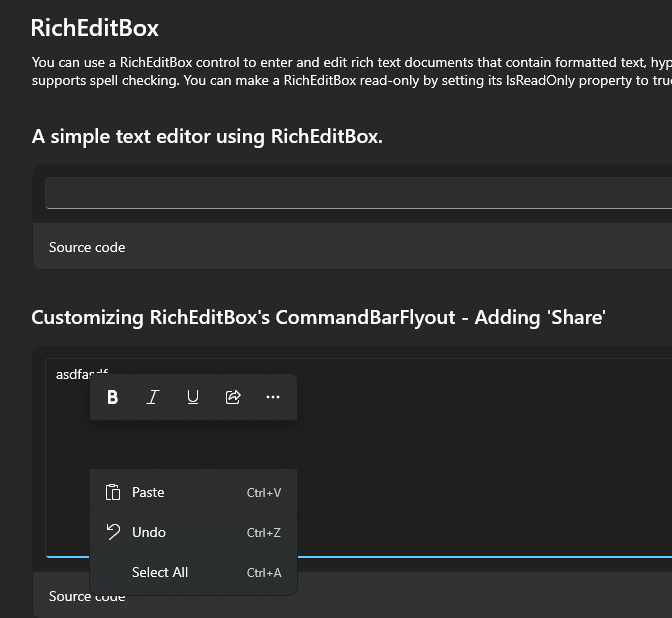672x618 pixels.
Task: Click the Ctrl+Z shortcut label
Action: (264, 533)
